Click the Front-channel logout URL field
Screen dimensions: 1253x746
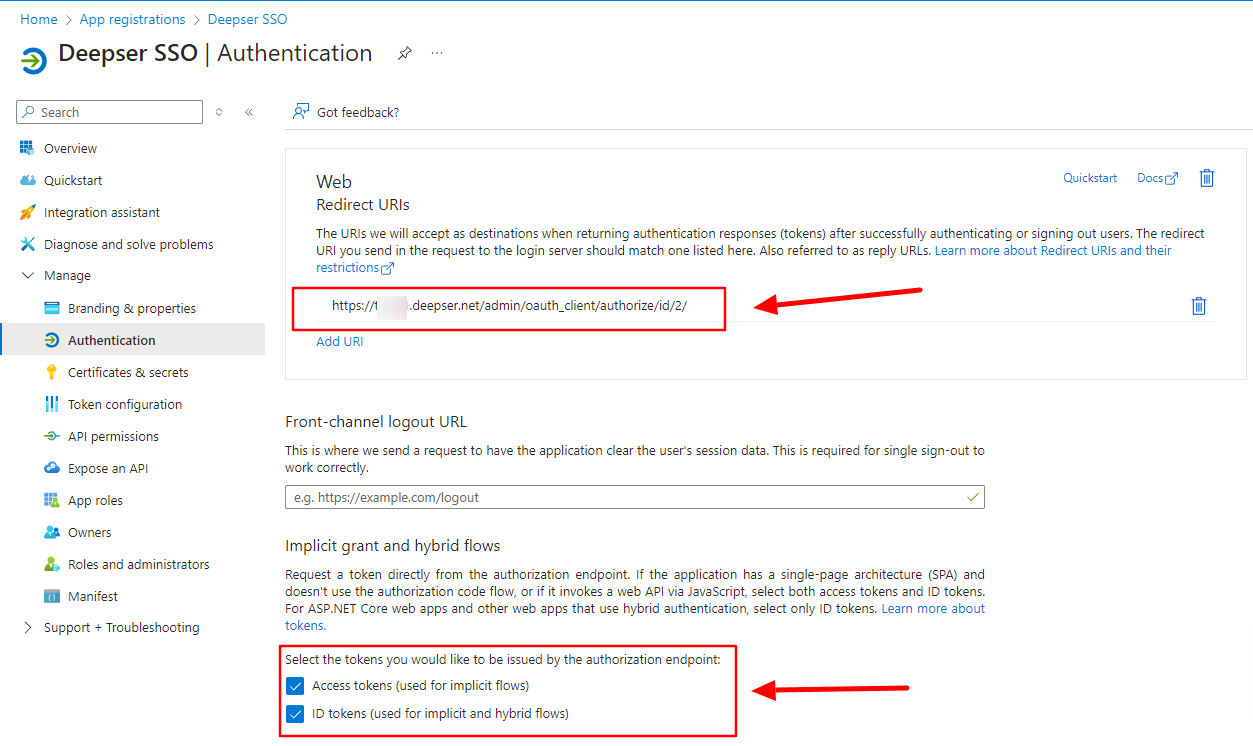(x=635, y=497)
